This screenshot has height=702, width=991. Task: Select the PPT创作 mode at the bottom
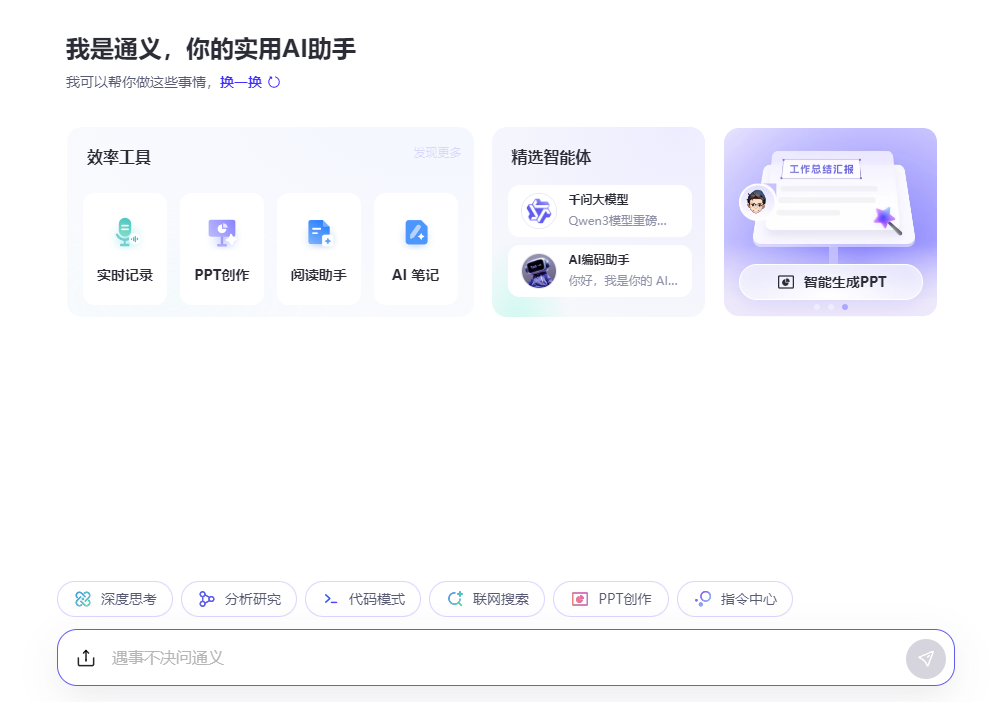(x=611, y=599)
